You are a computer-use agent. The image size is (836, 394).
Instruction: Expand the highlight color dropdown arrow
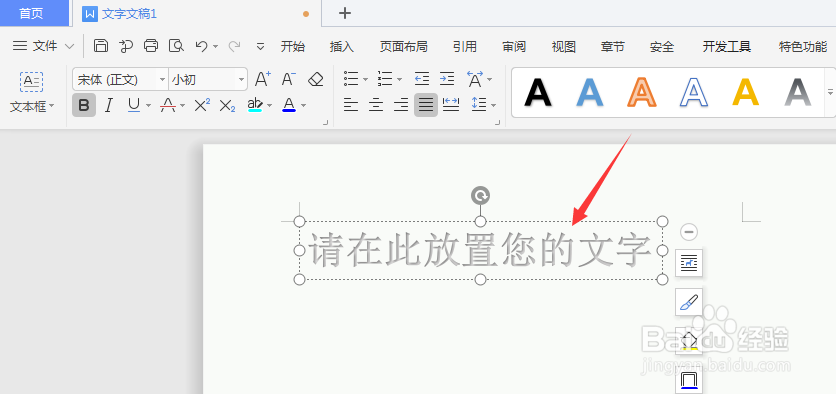(x=270, y=106)
